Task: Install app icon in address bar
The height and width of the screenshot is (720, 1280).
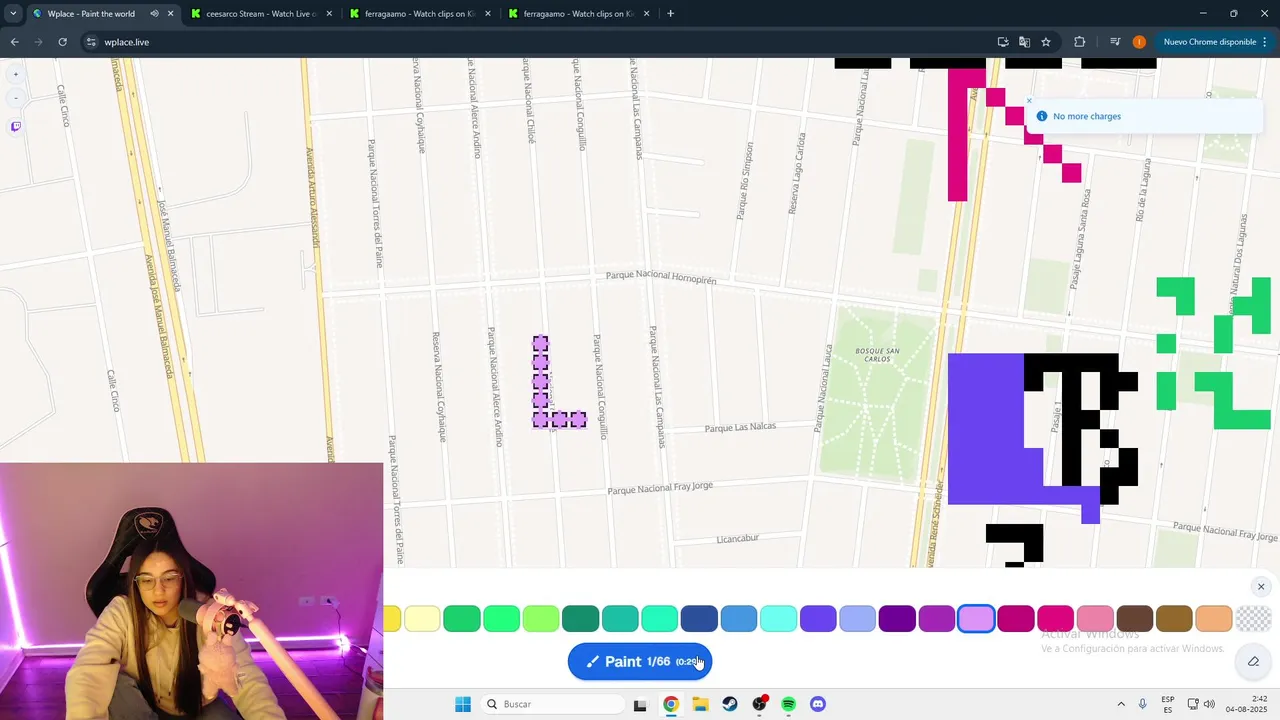Action: [x=1003, y=42]
